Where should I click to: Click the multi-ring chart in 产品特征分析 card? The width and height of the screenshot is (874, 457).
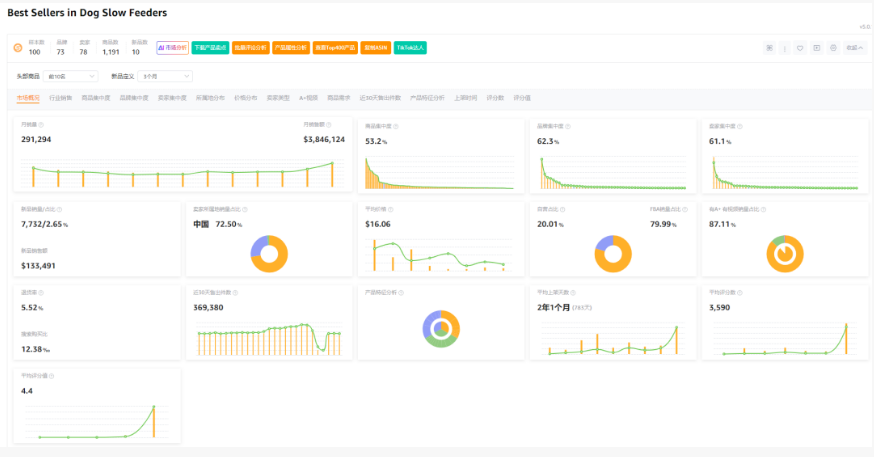point(441,329)
